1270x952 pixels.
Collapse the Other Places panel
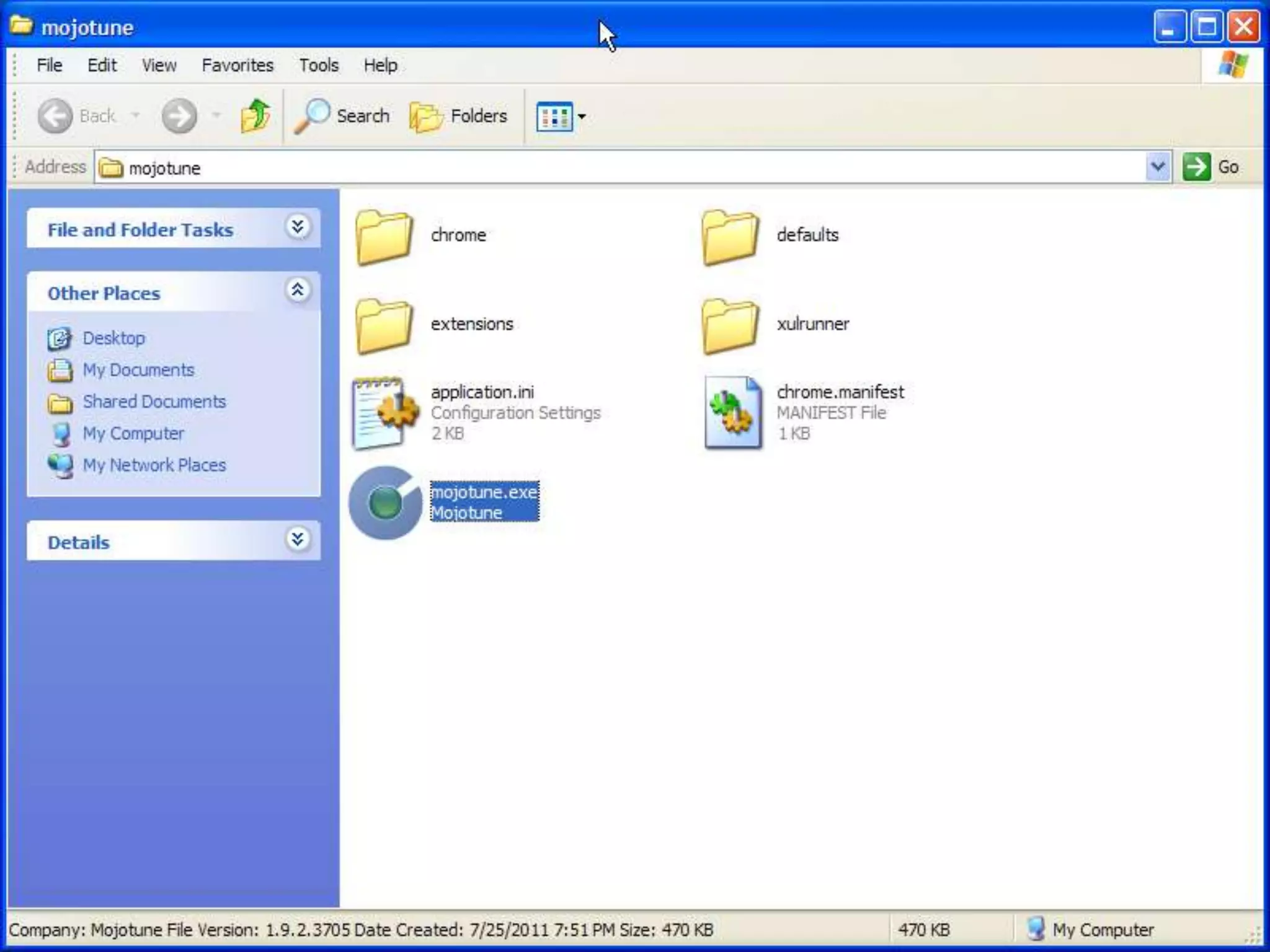pos(298,290)
